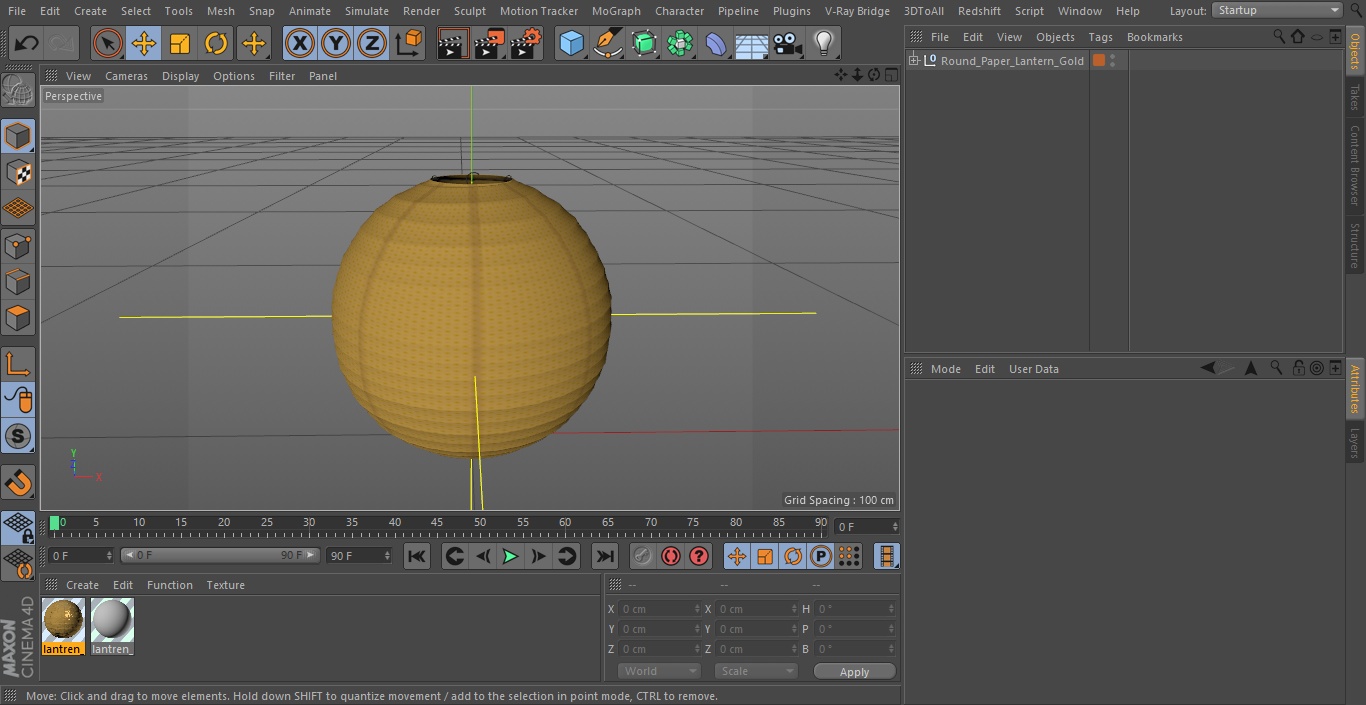This screenshot has width=1366, height=705.
Task: Add a Floor environment object
Action: pos(752,44)
